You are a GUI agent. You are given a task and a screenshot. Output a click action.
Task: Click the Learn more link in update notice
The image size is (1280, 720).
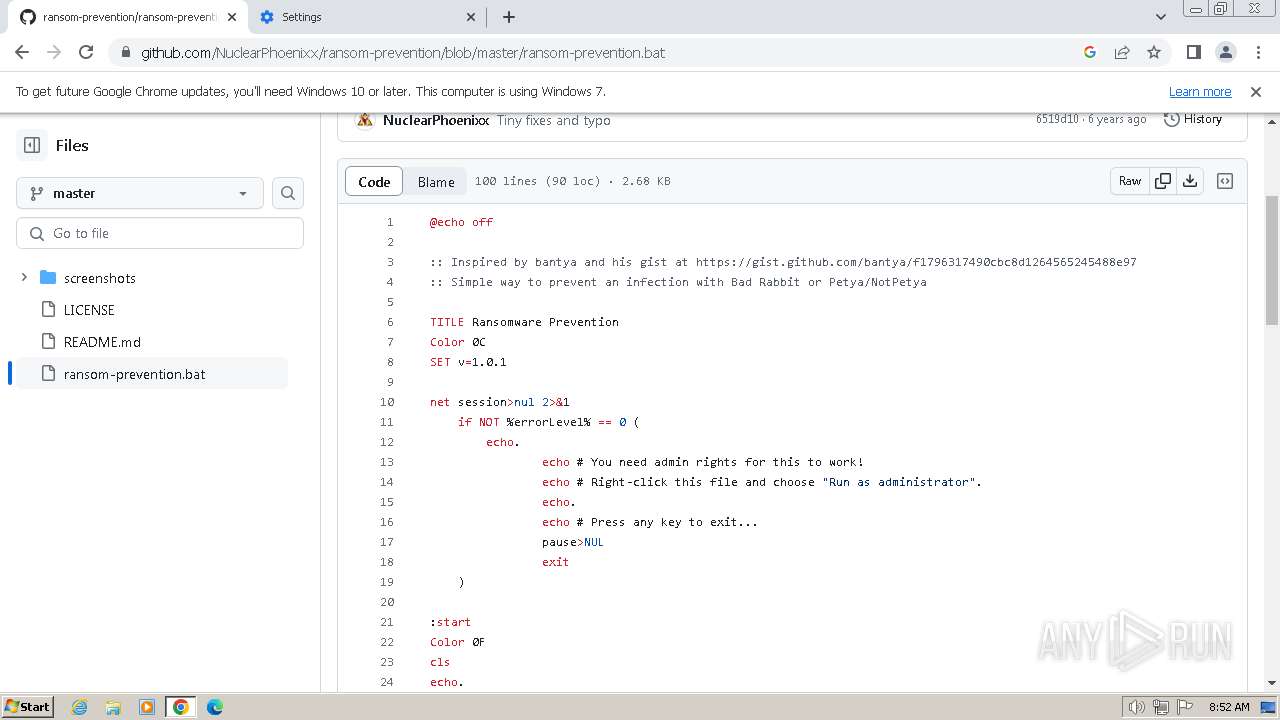pyautogui.click(x=1200, y=91)
